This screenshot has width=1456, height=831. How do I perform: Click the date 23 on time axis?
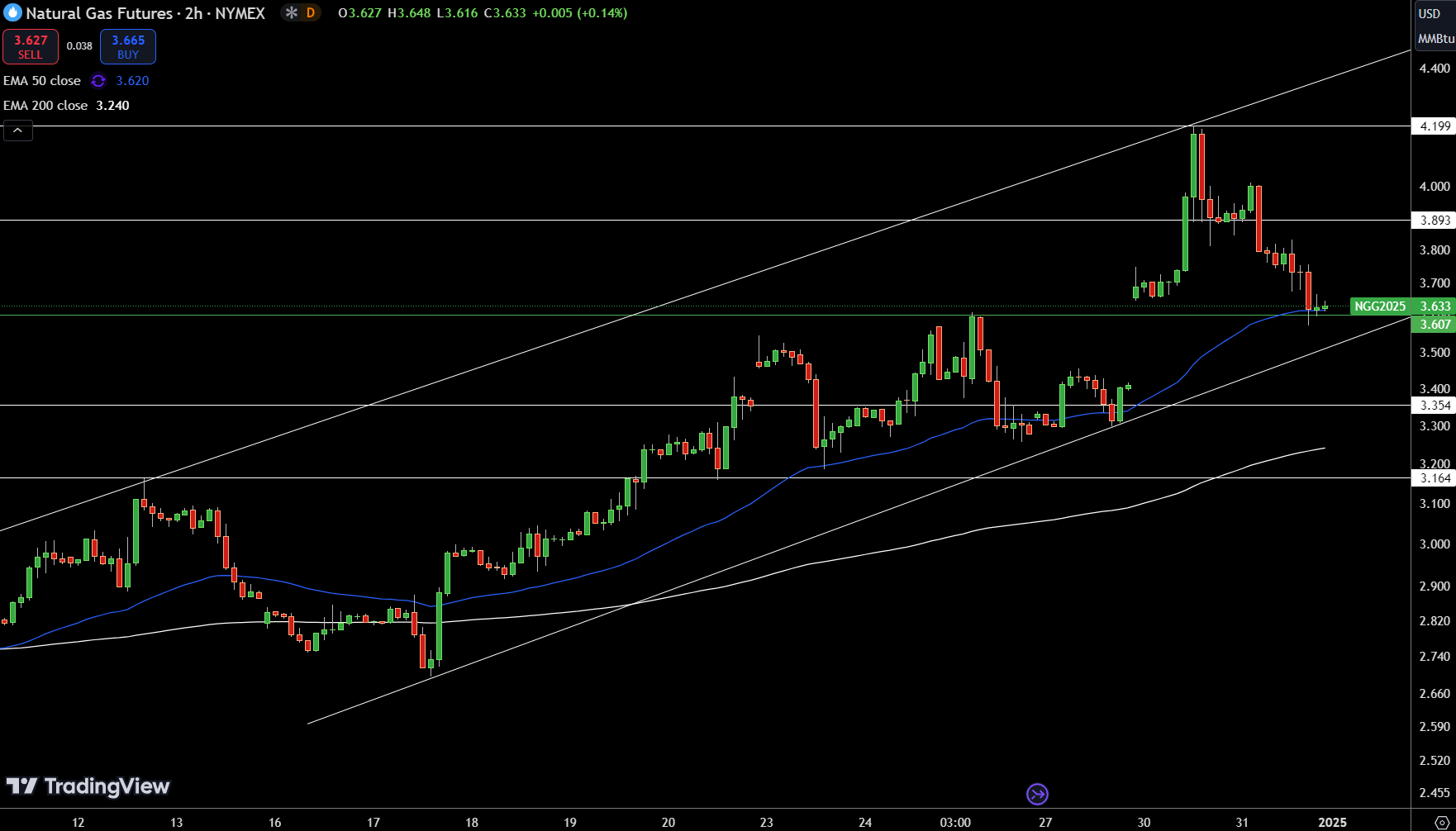click(x=767, y=823)
